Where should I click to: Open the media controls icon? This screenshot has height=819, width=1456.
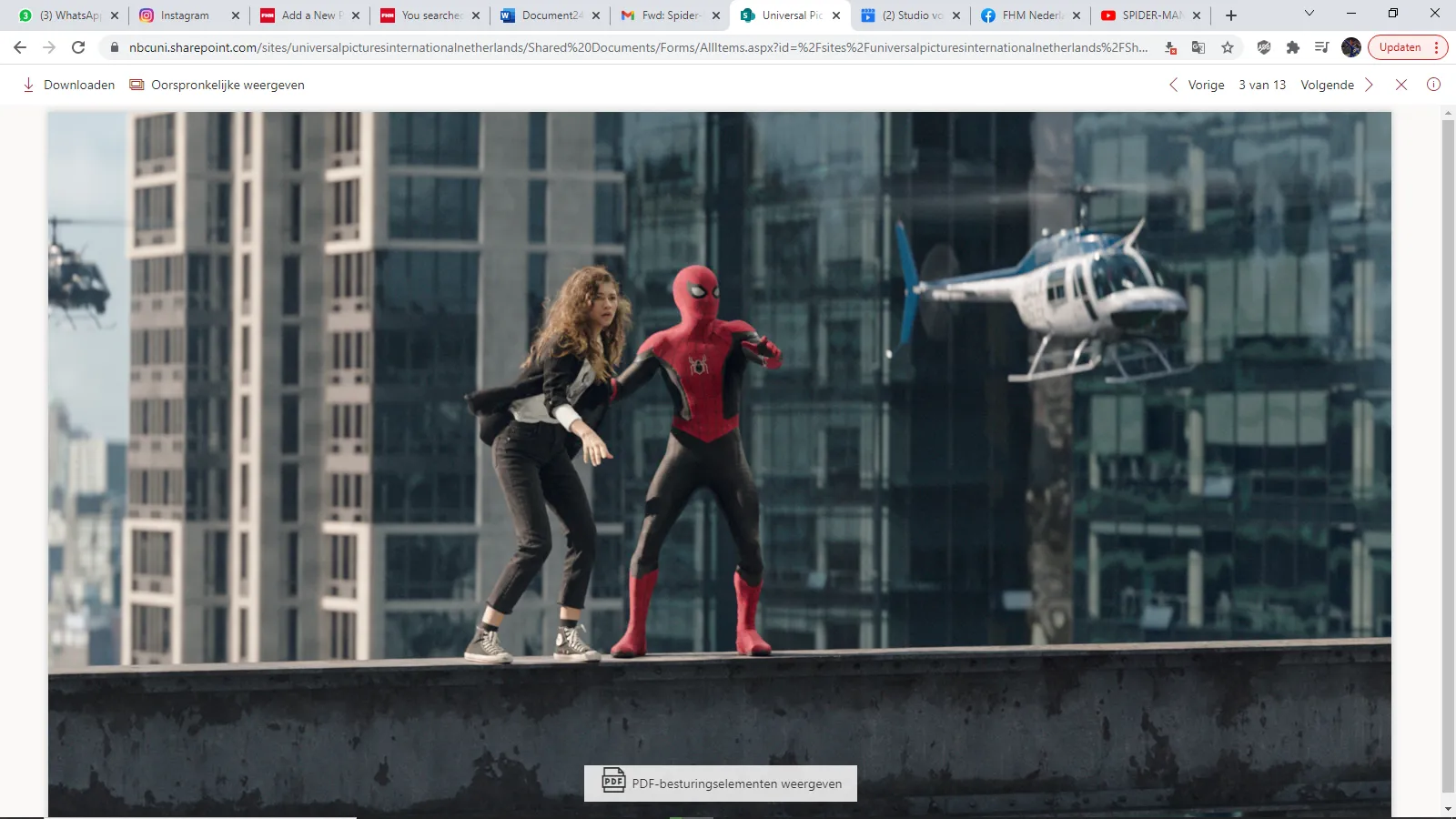tap(1322, 47)
